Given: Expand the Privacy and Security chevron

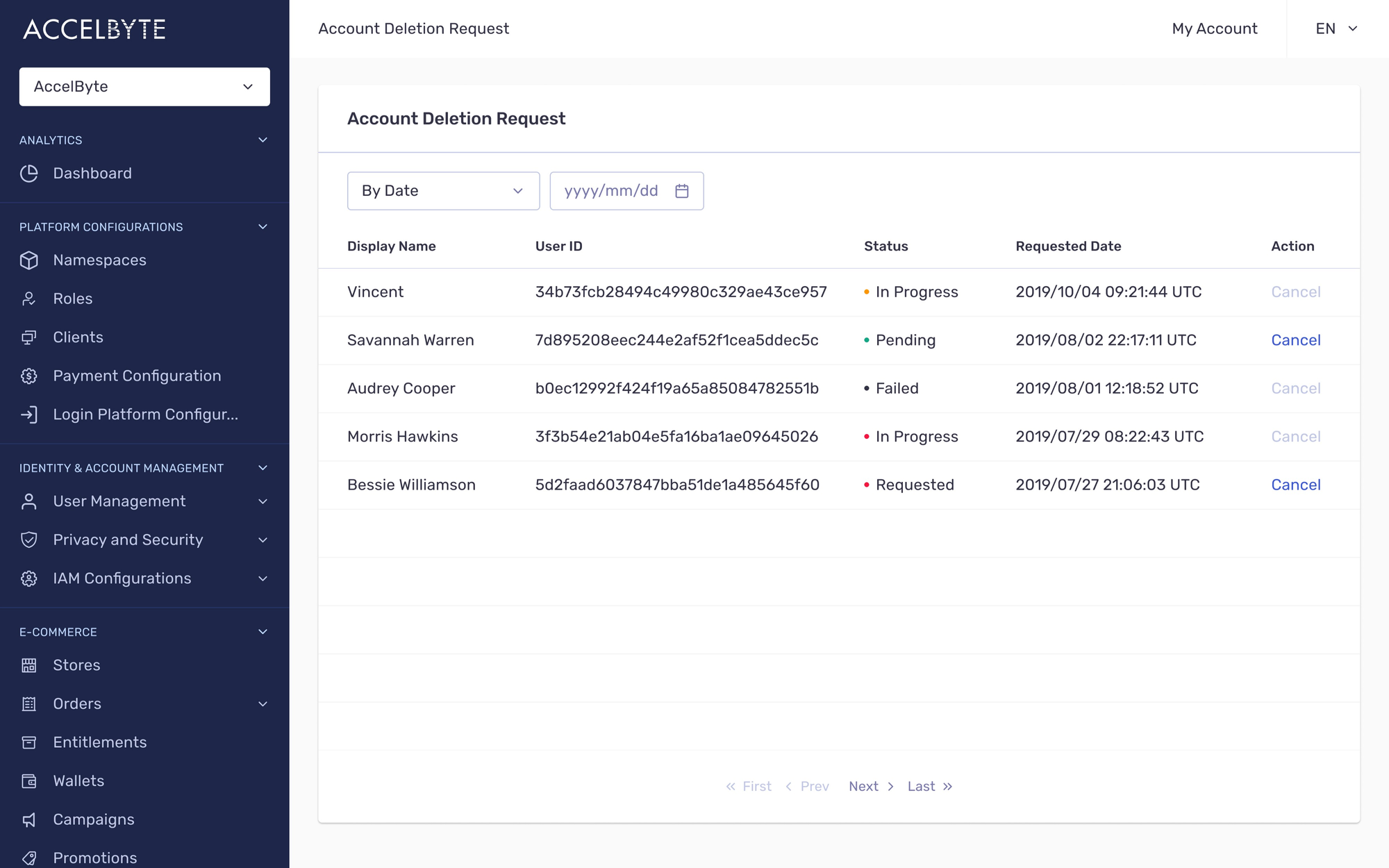Looking at the screenshot, I should 263,540.
